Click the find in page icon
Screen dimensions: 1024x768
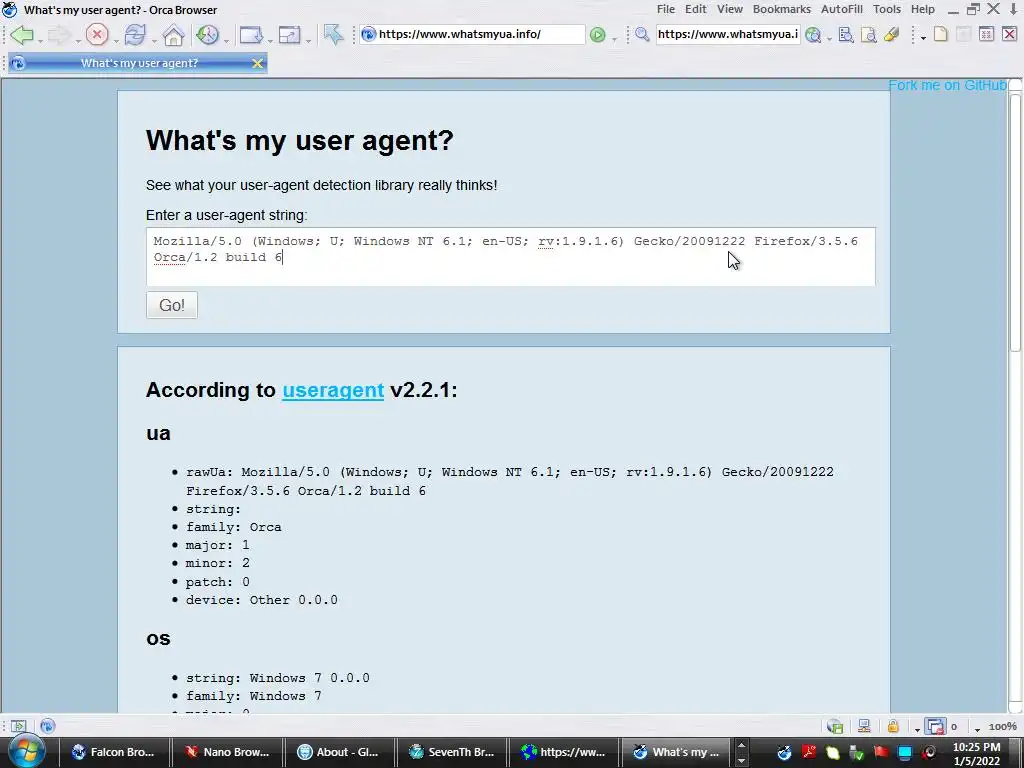[x=846, y=35]
